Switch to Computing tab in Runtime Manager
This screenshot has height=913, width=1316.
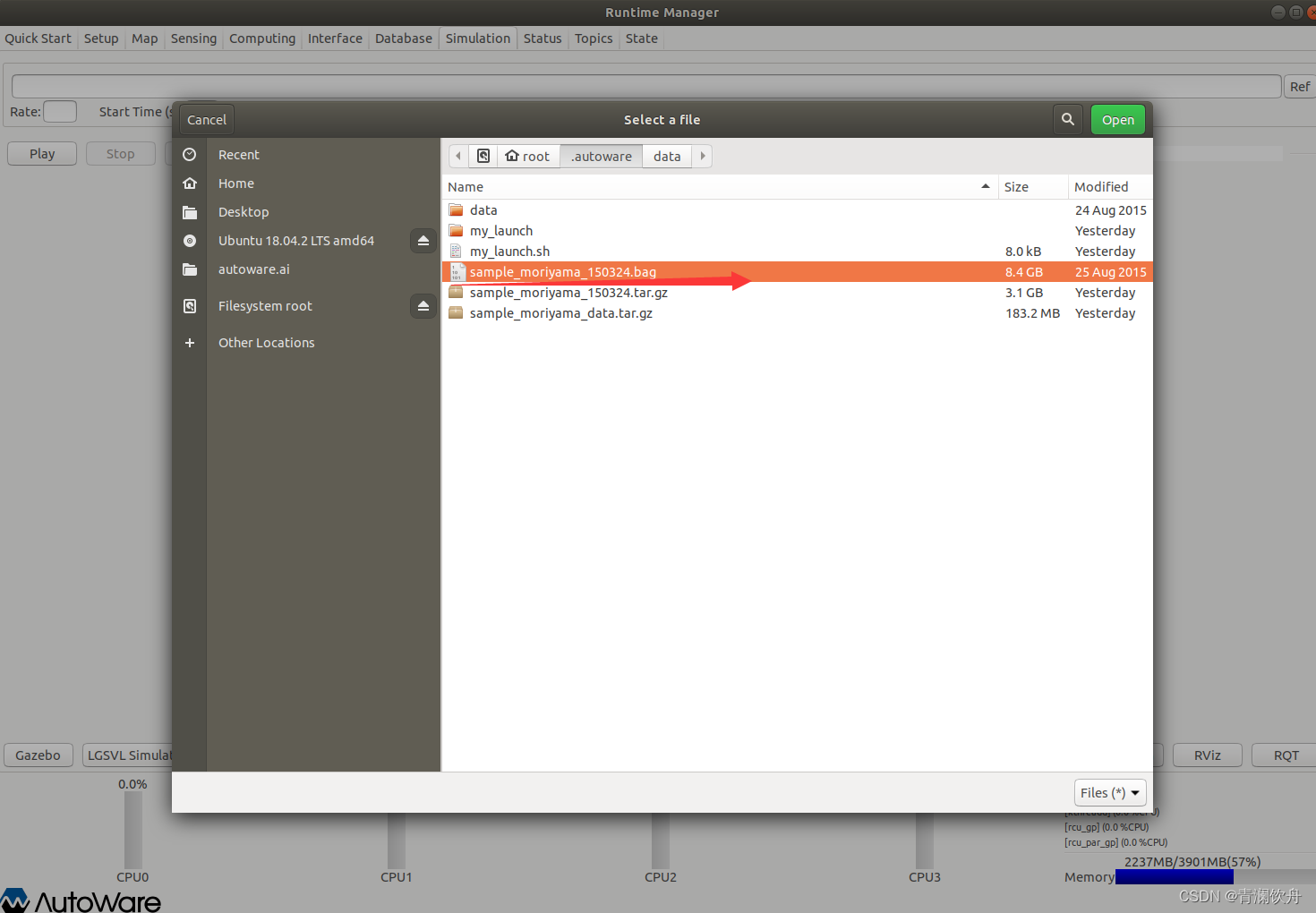(262, 38)
